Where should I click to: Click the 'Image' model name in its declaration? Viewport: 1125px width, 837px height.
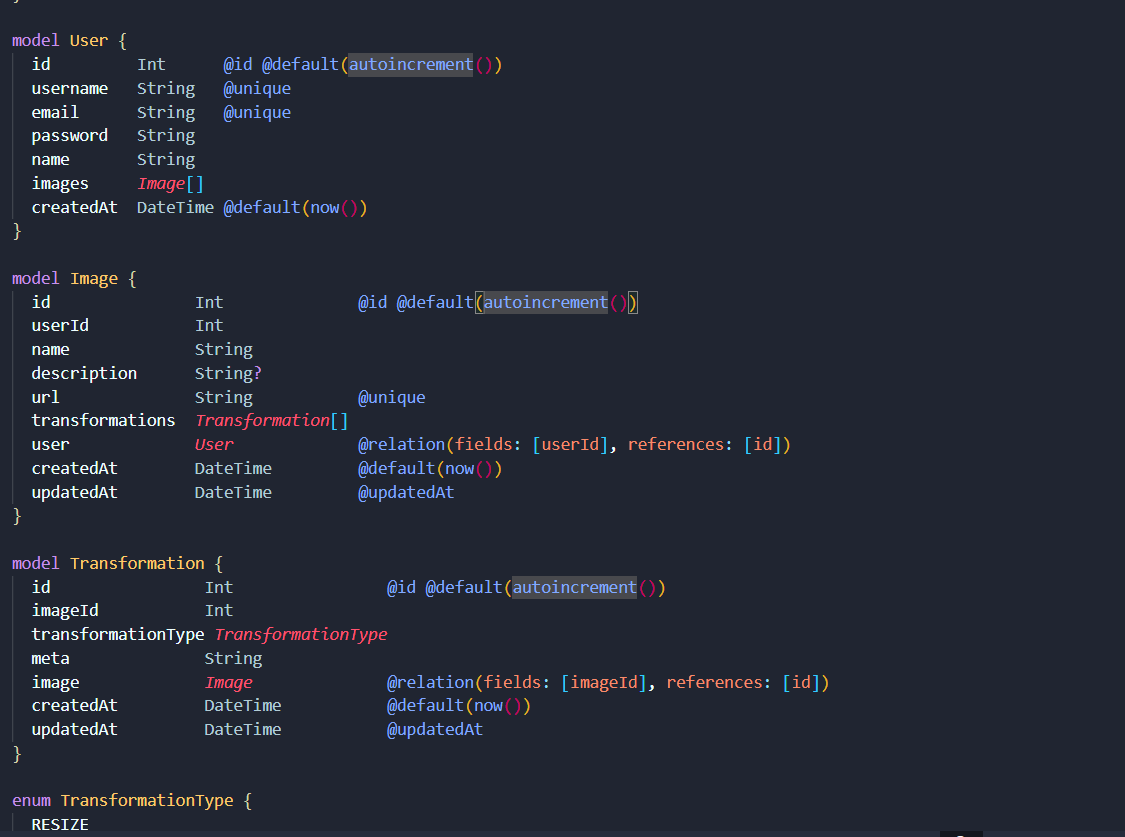coord(94,278)
